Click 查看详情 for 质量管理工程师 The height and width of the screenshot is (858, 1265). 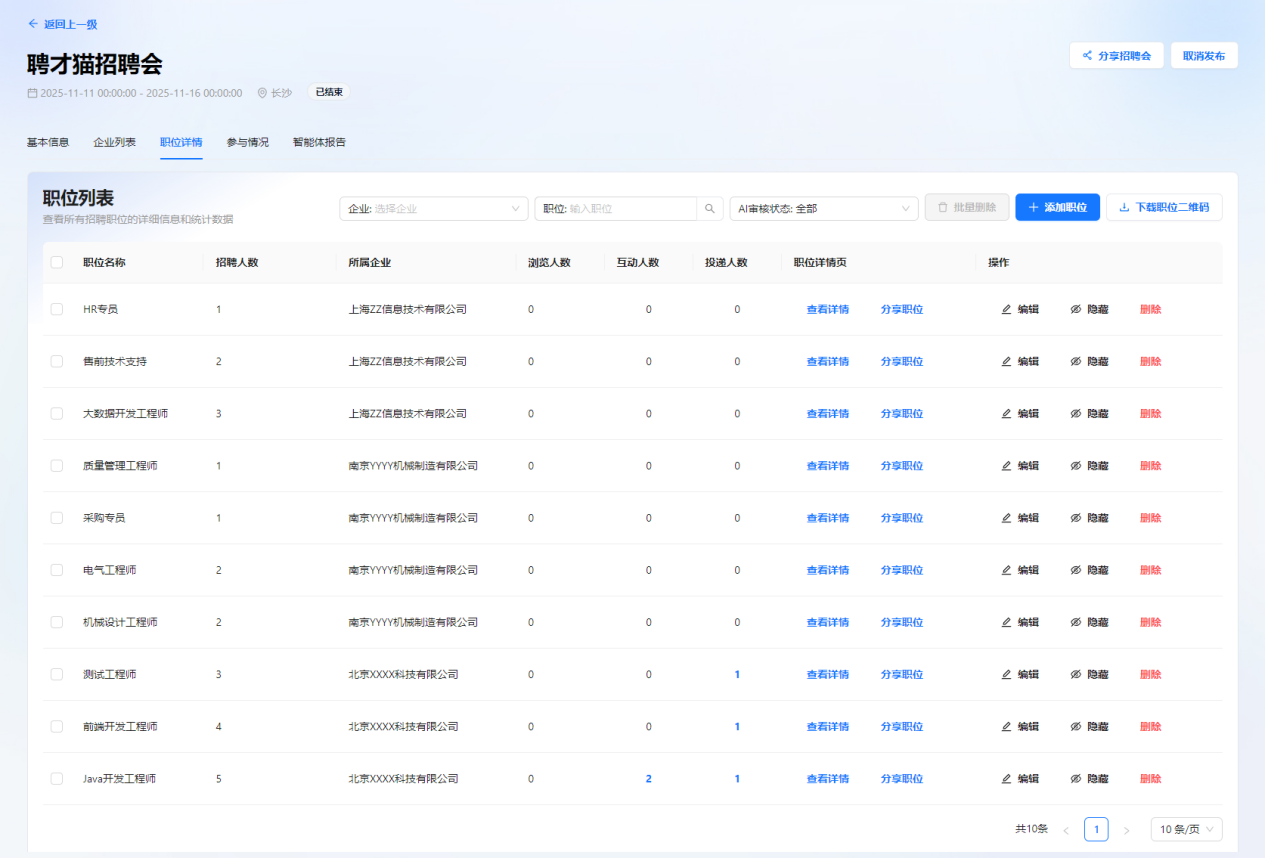[827, 466]
